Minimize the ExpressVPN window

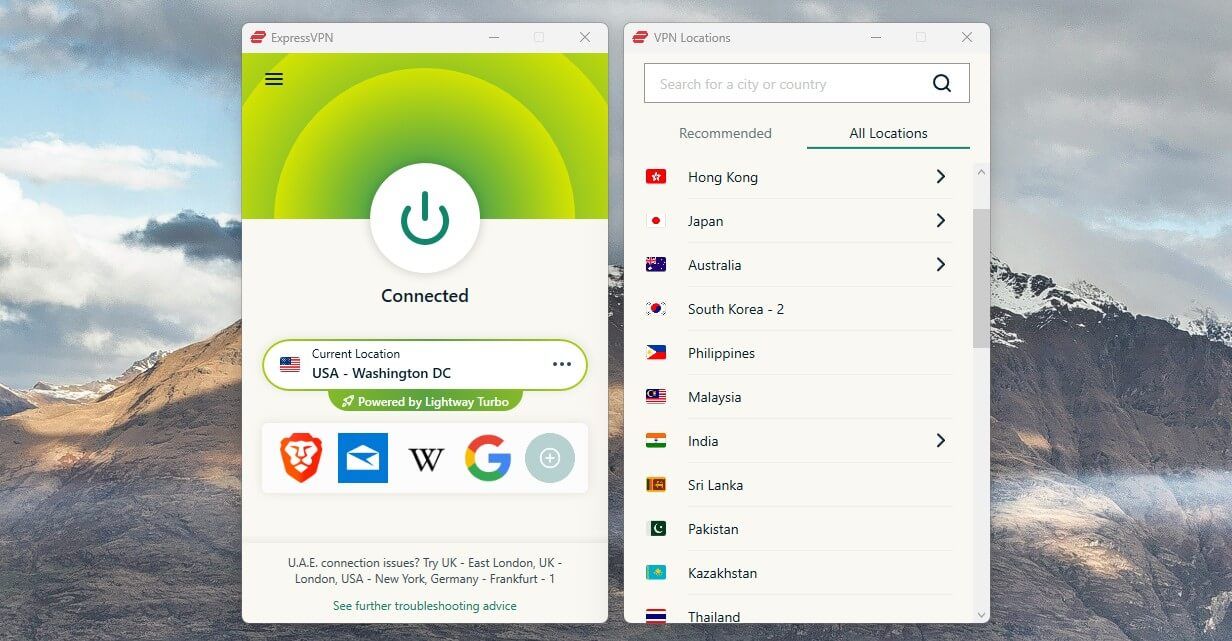[x=494, y=37]
